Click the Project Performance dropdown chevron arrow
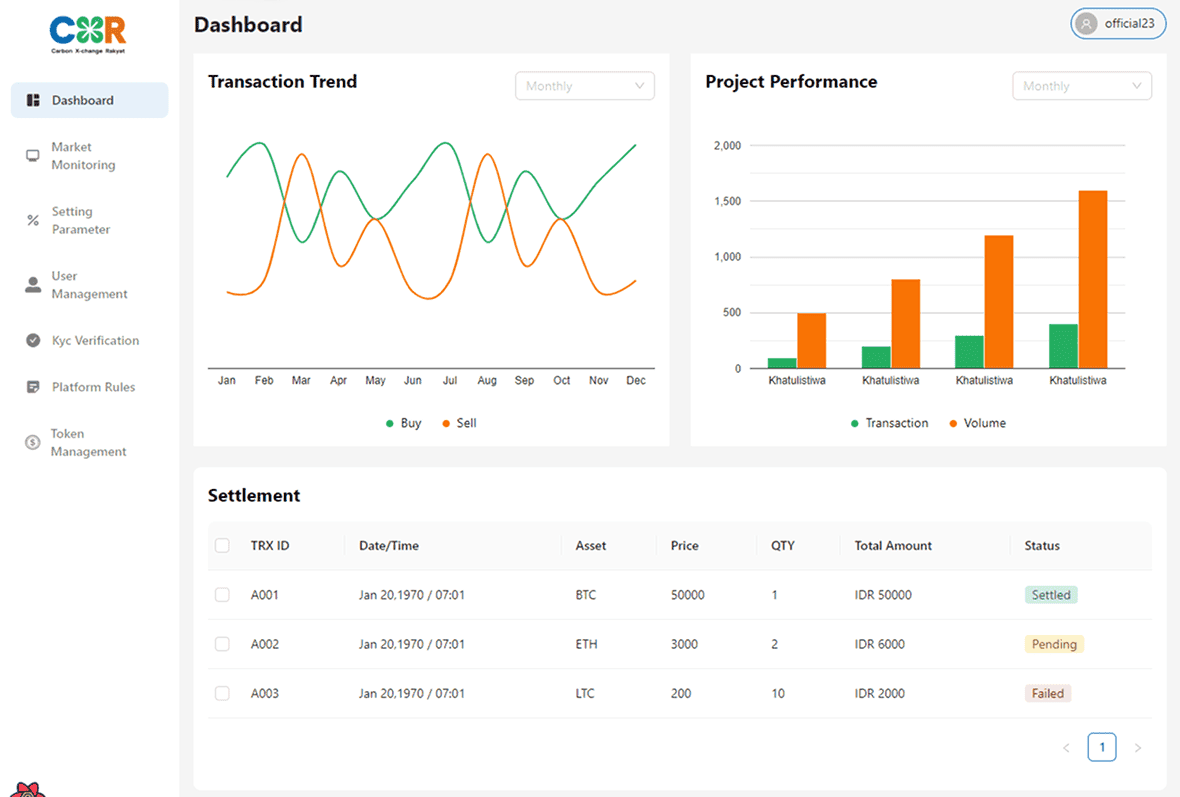 coord(1136,86)
